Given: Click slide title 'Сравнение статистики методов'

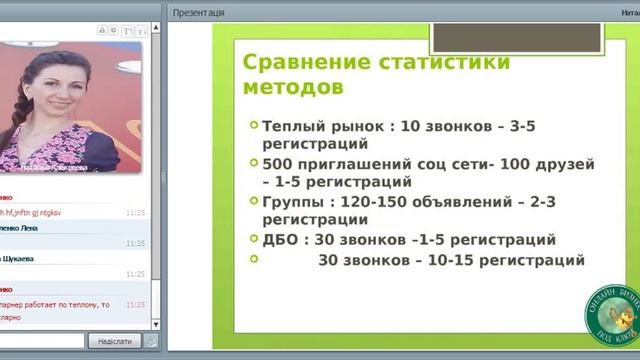Looking at the screenshot, I should [376, 74].
